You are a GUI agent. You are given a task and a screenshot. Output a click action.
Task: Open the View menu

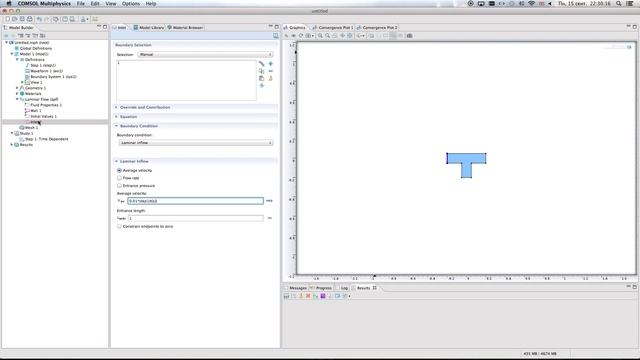pos(111,3)
